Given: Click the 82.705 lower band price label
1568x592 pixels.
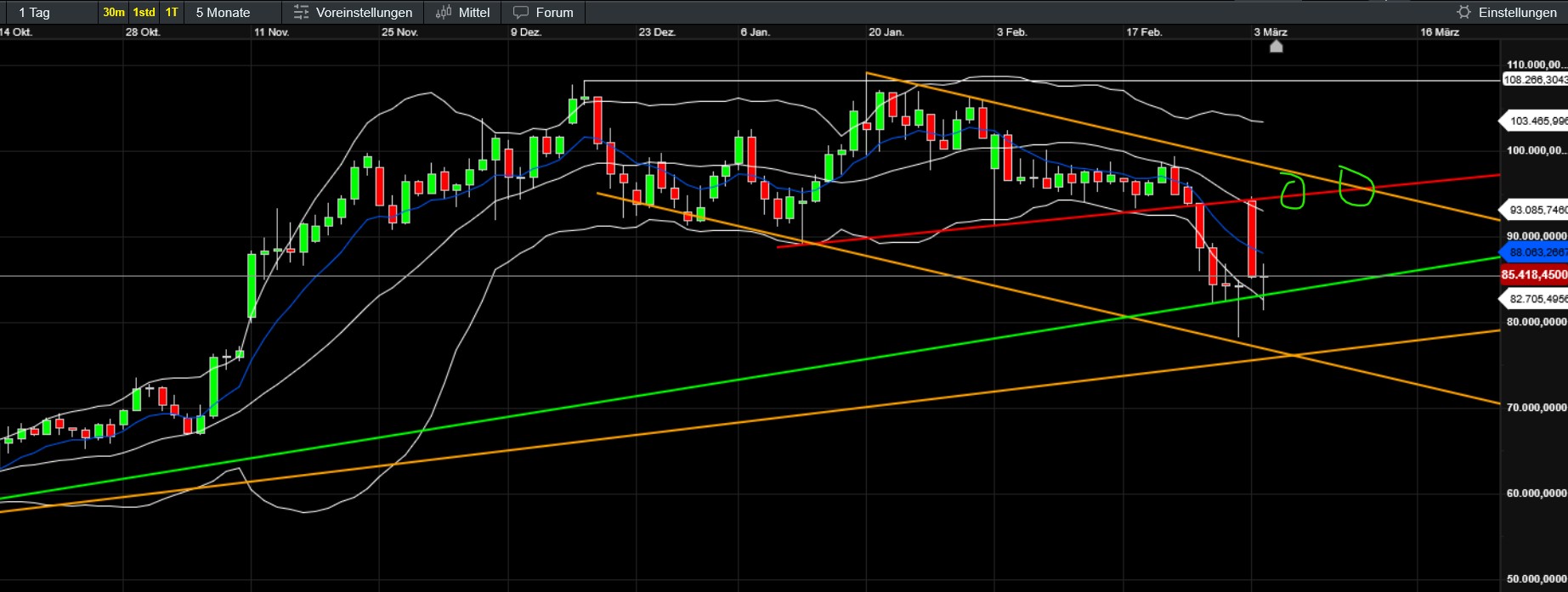Looking at the screenshot, I should (x=1534, y=299).
